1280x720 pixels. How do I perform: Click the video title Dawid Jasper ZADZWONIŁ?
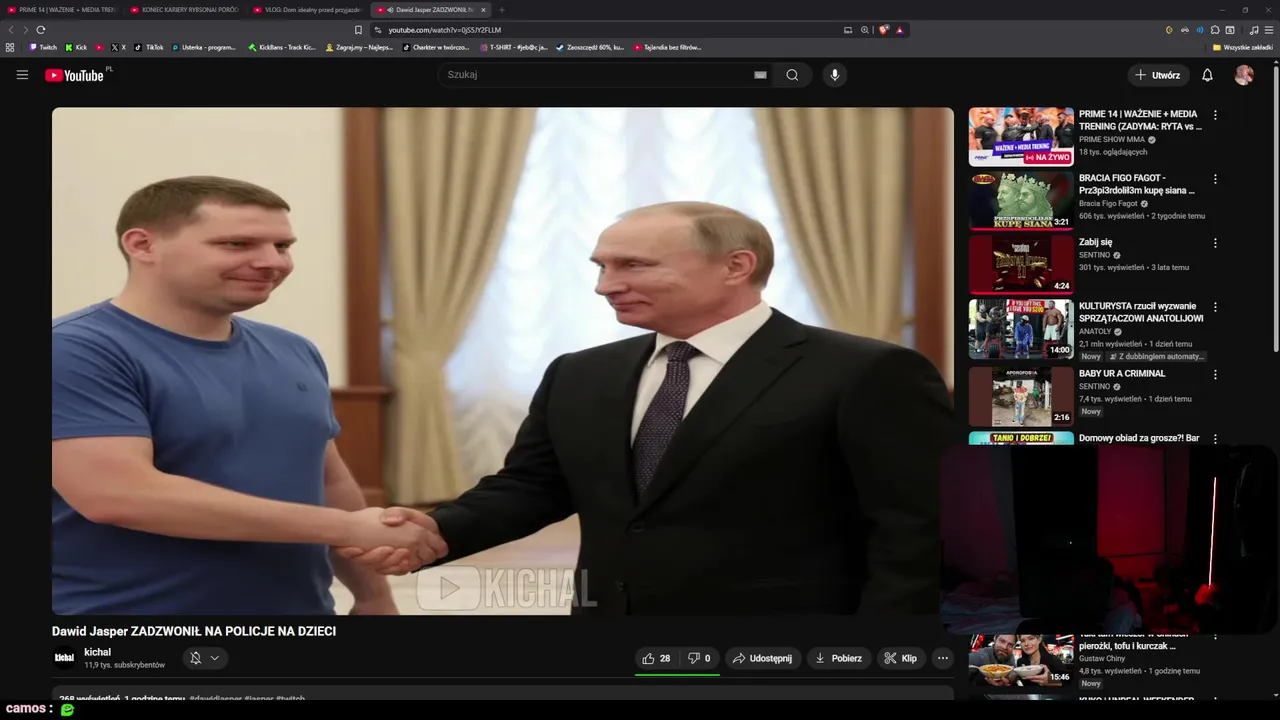(x=194, y=631)
